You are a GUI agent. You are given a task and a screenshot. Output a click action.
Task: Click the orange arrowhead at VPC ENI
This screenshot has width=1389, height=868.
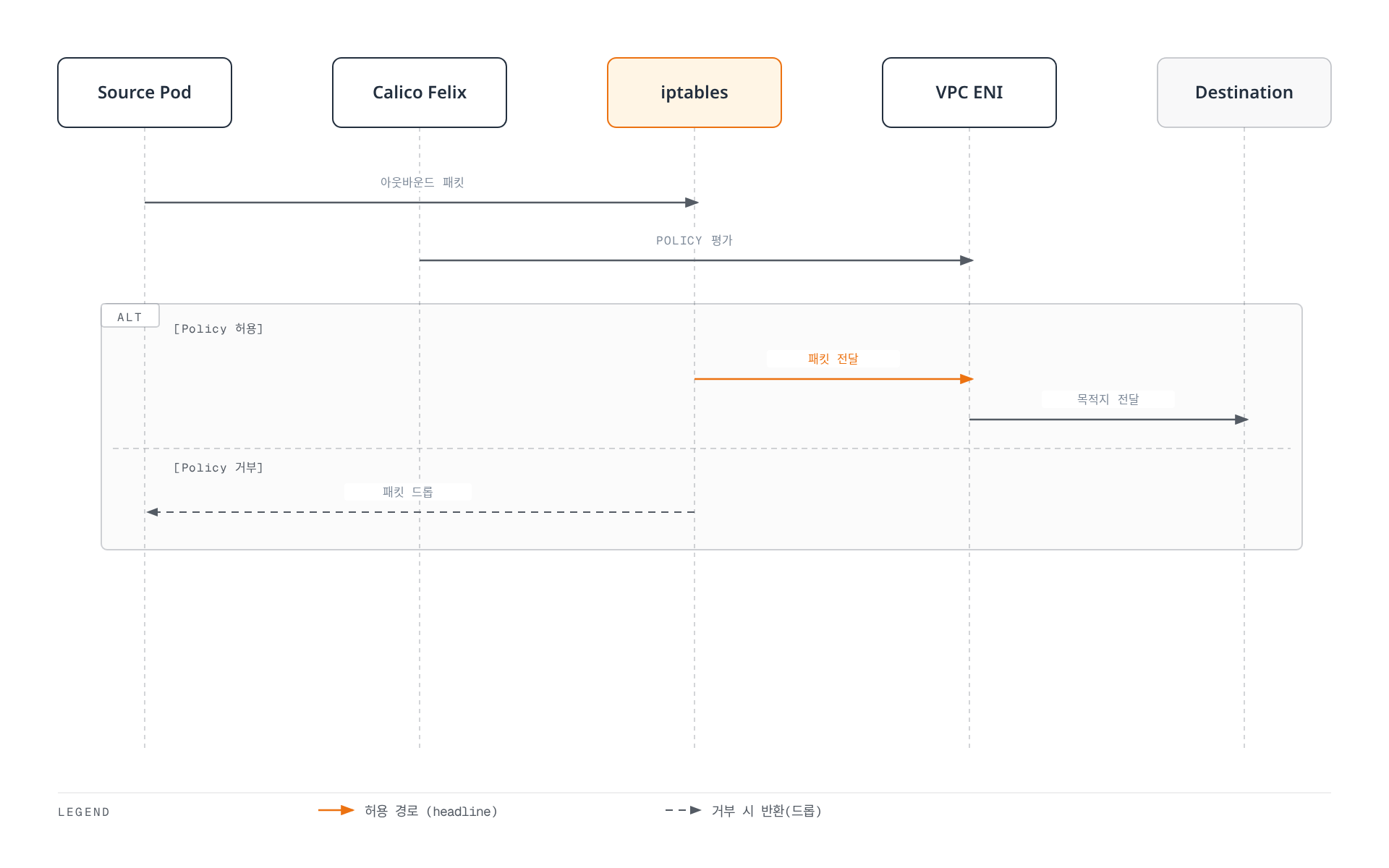[967, 379]
